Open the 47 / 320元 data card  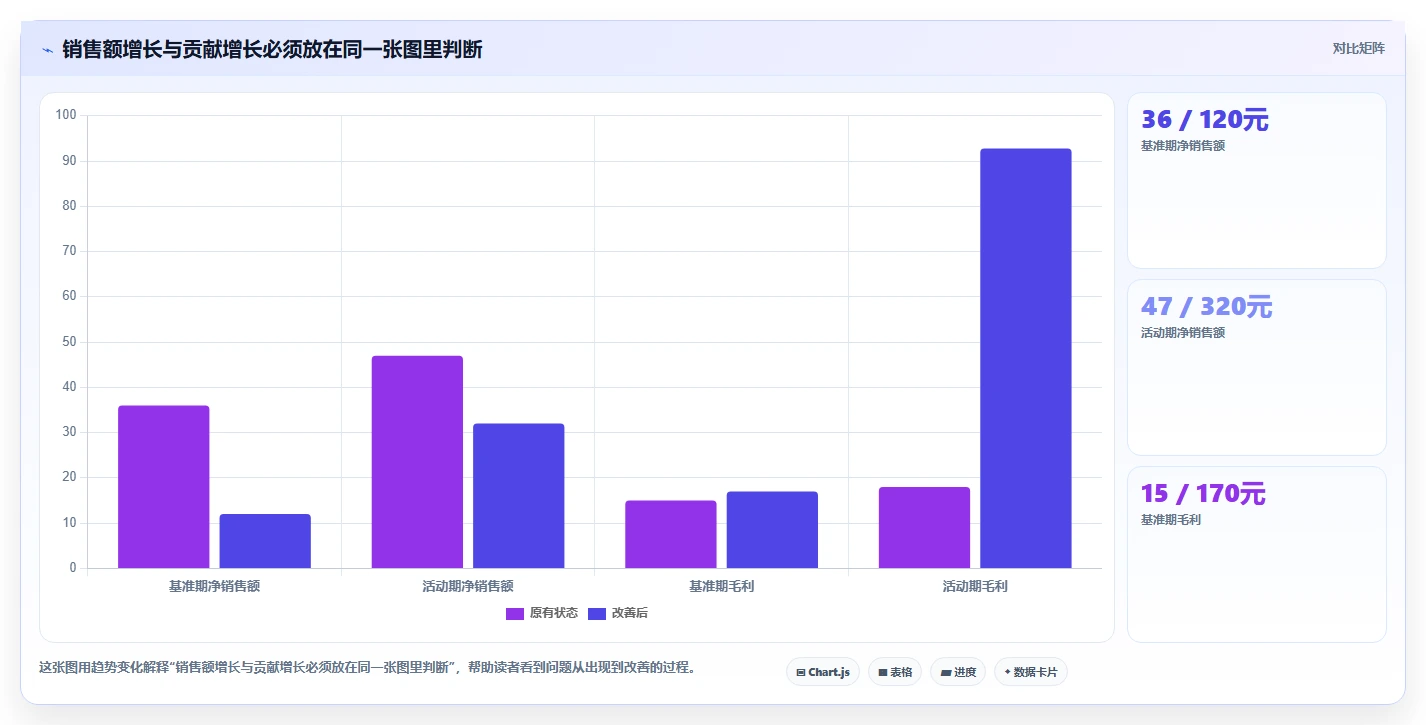(x=1256, y=367)
